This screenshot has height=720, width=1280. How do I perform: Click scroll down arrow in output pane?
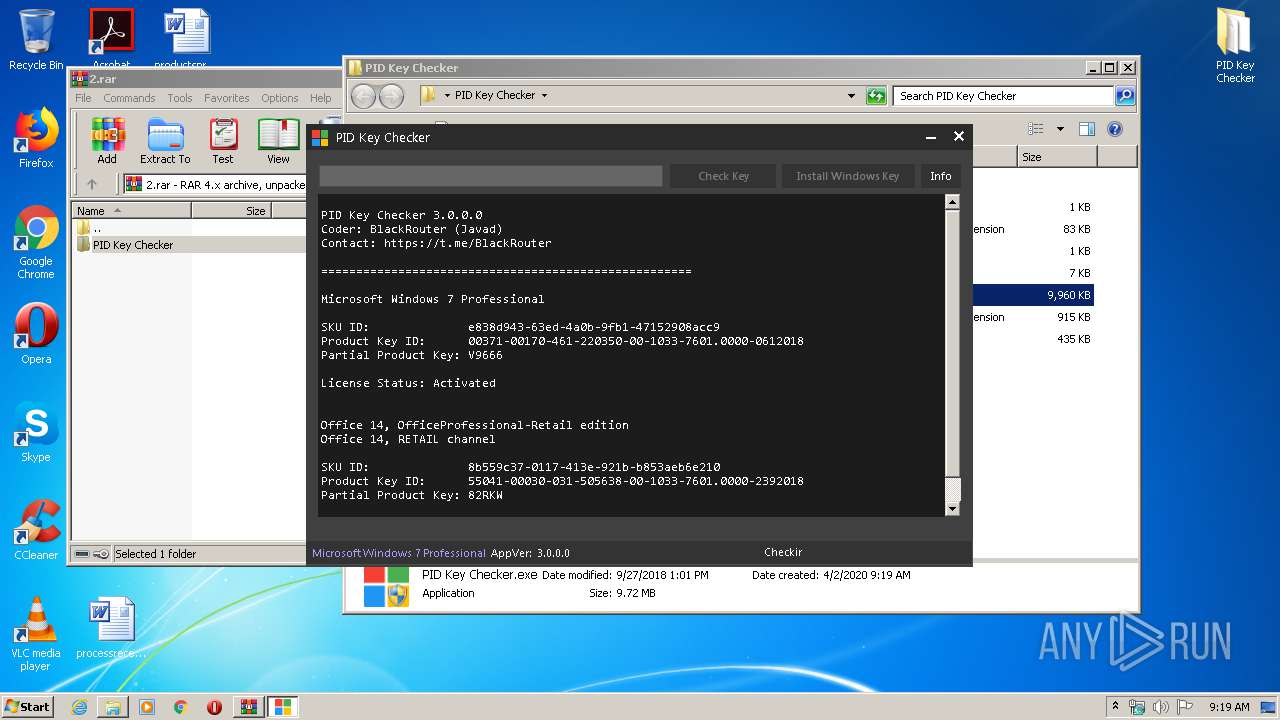952,508
